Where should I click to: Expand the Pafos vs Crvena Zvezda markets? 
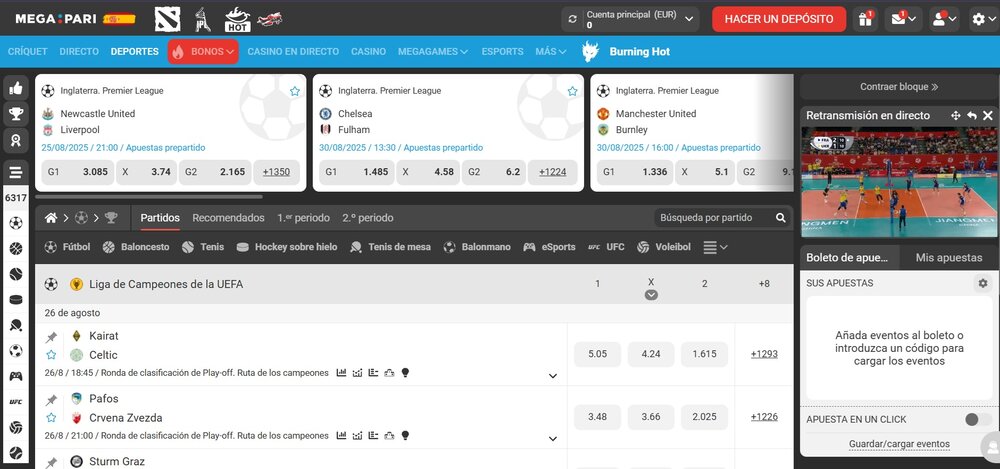(553, 439)
